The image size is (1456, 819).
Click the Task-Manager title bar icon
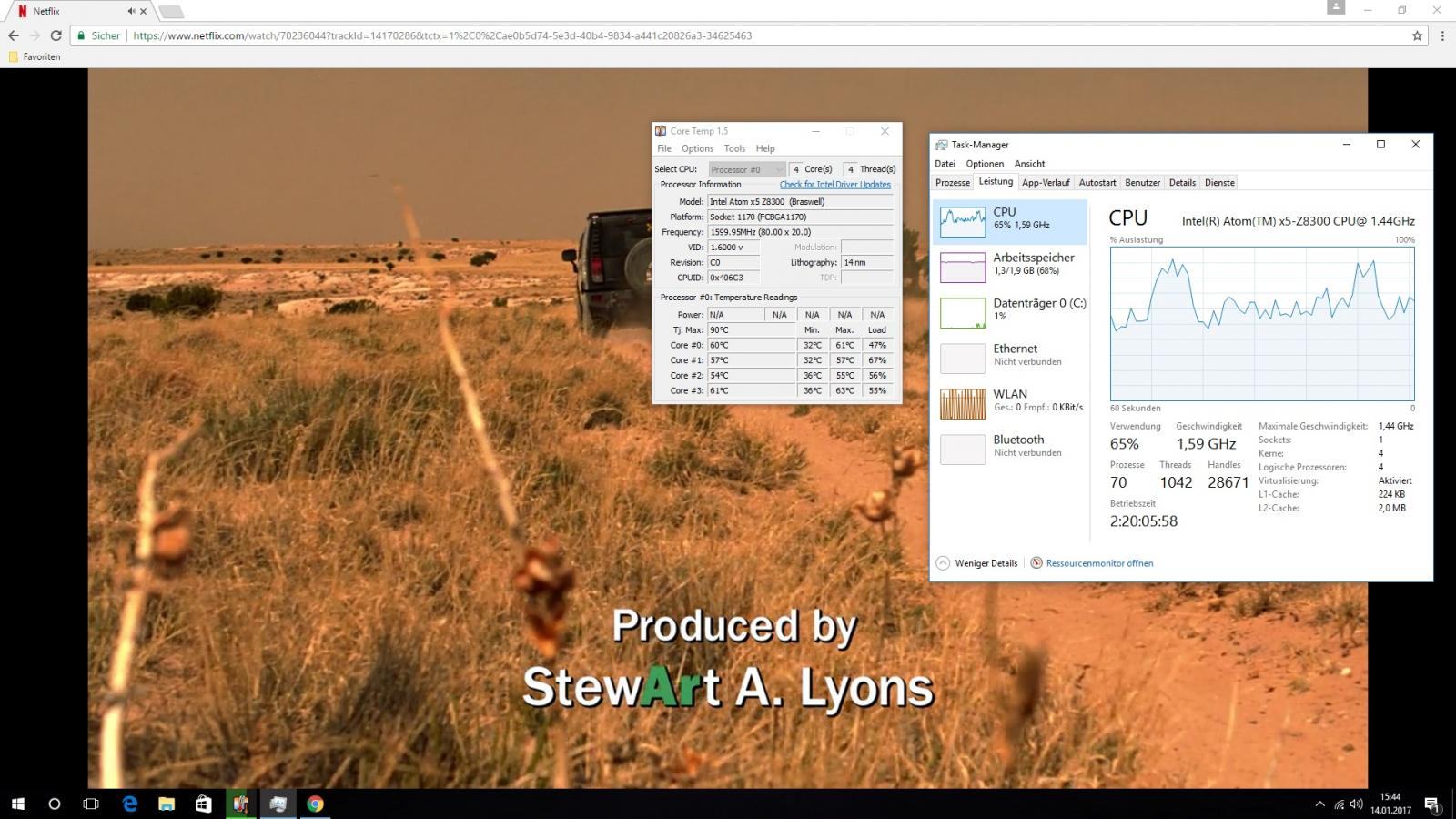click(941, 145)
